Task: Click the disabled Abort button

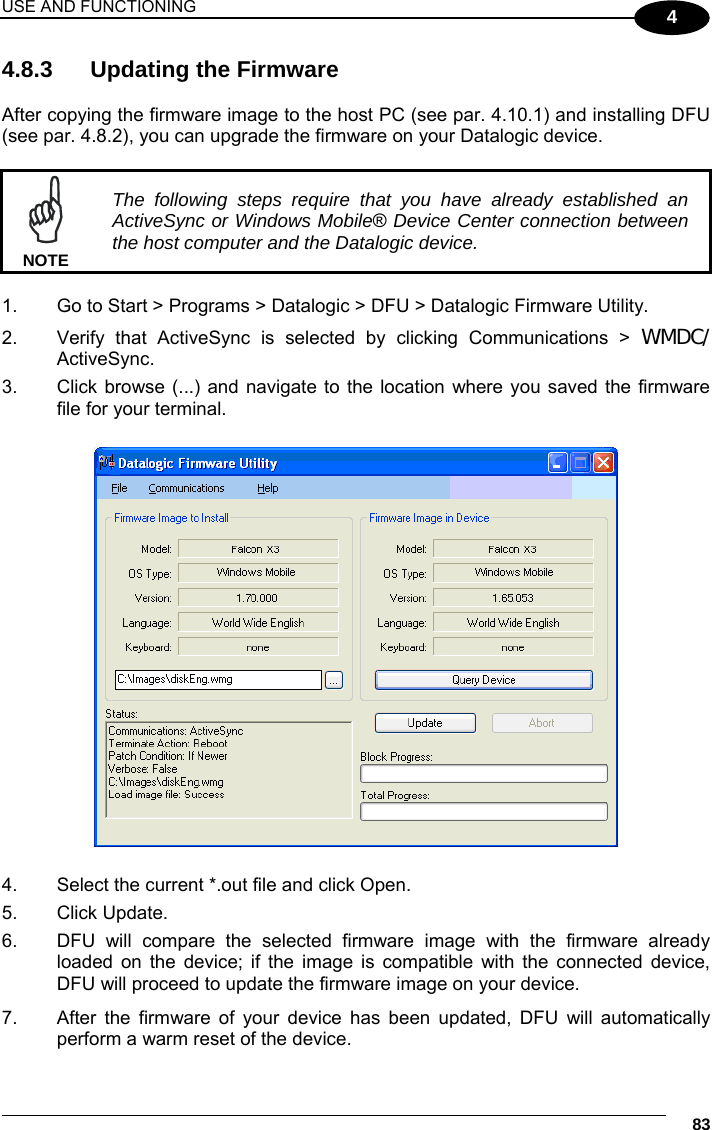Action: click(x=542, y=723)
